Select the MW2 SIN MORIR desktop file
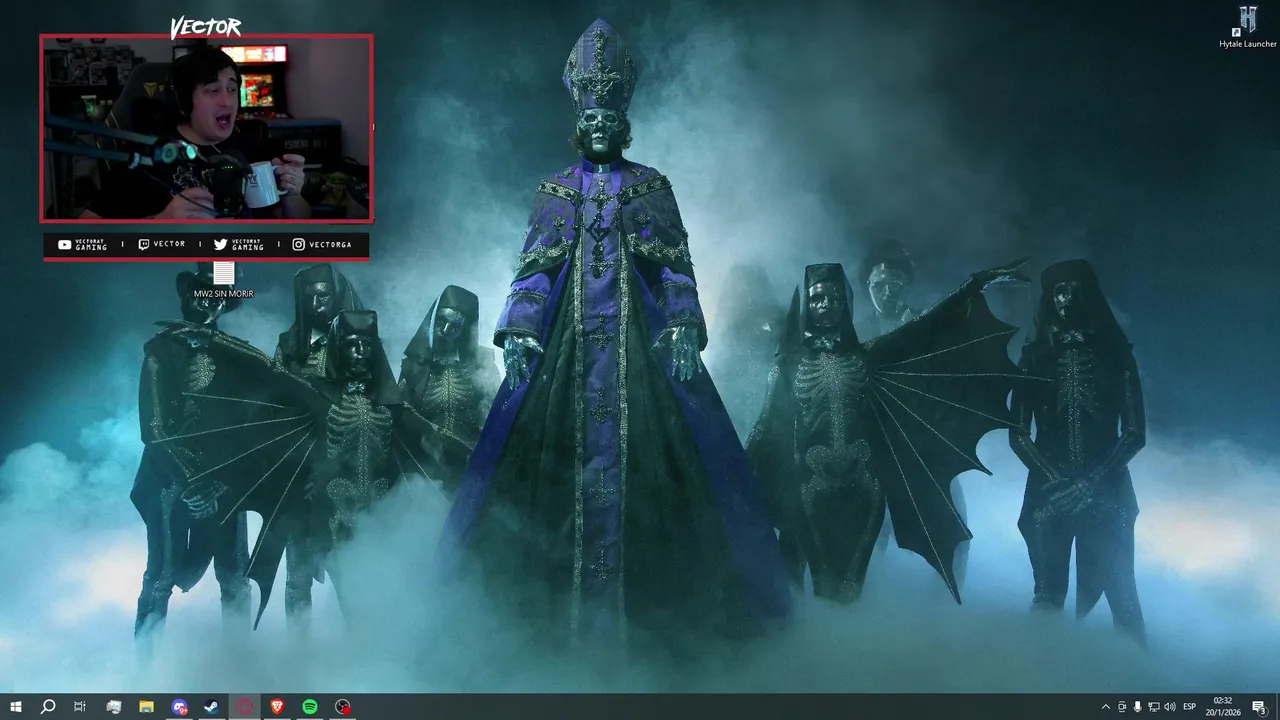 click(224, 280)
